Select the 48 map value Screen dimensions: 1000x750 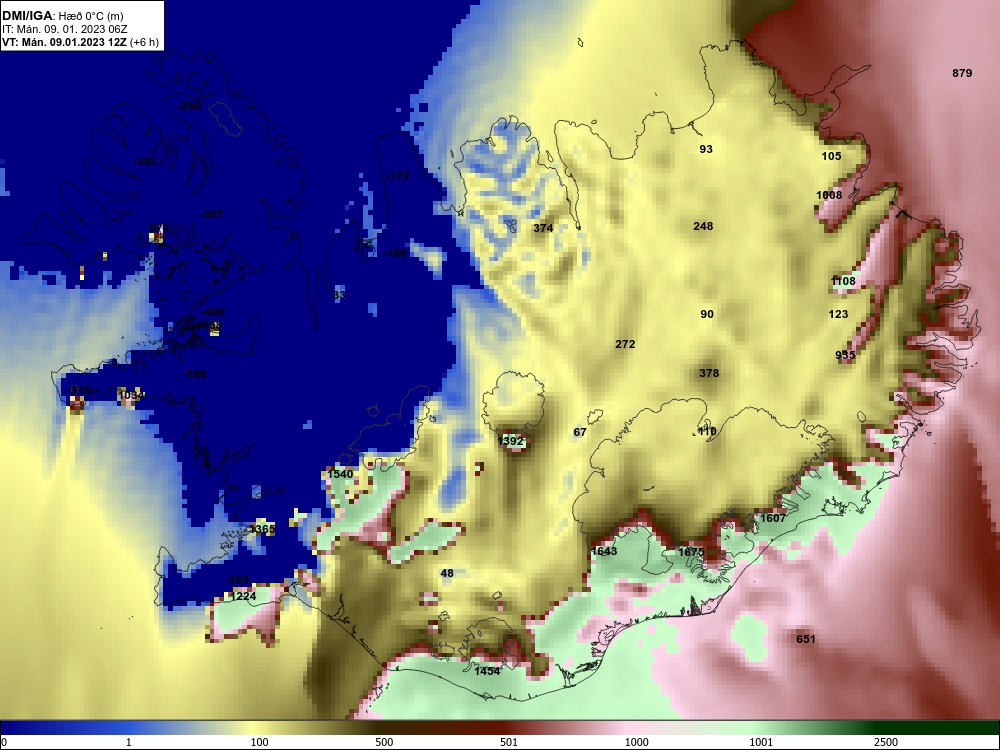point(447,573)
